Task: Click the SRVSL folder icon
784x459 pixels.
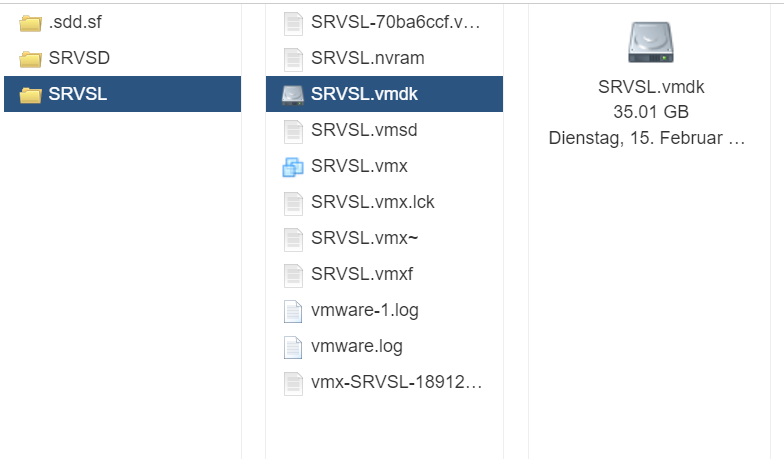Action: 30,95
